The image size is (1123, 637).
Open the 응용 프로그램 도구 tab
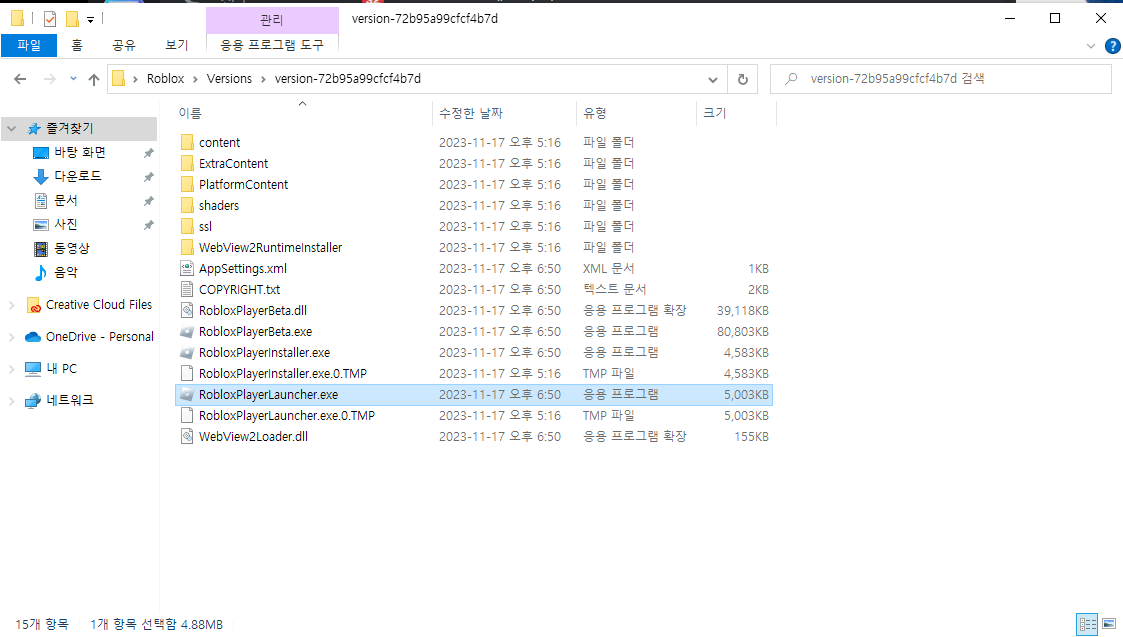tap(271, 45)
